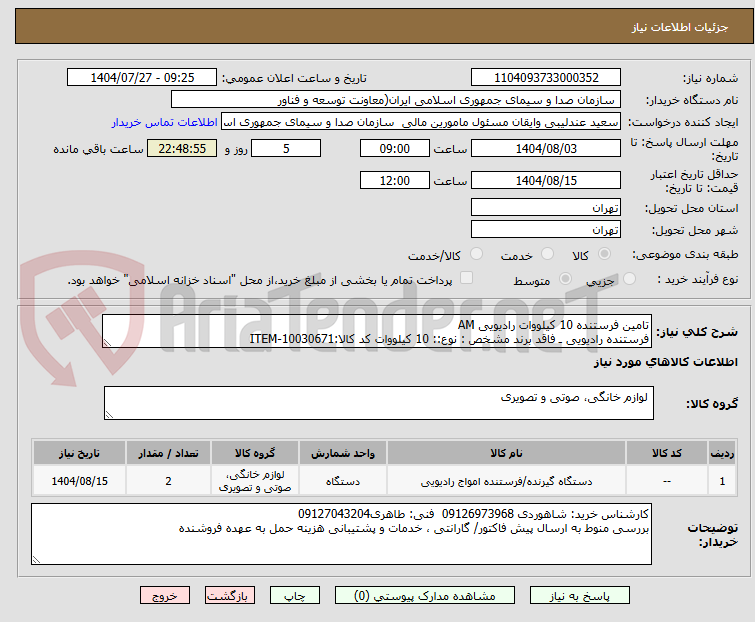Click the خروج exit button
The height and width of the screenshot is (622, 755).
tap(165, 596)
